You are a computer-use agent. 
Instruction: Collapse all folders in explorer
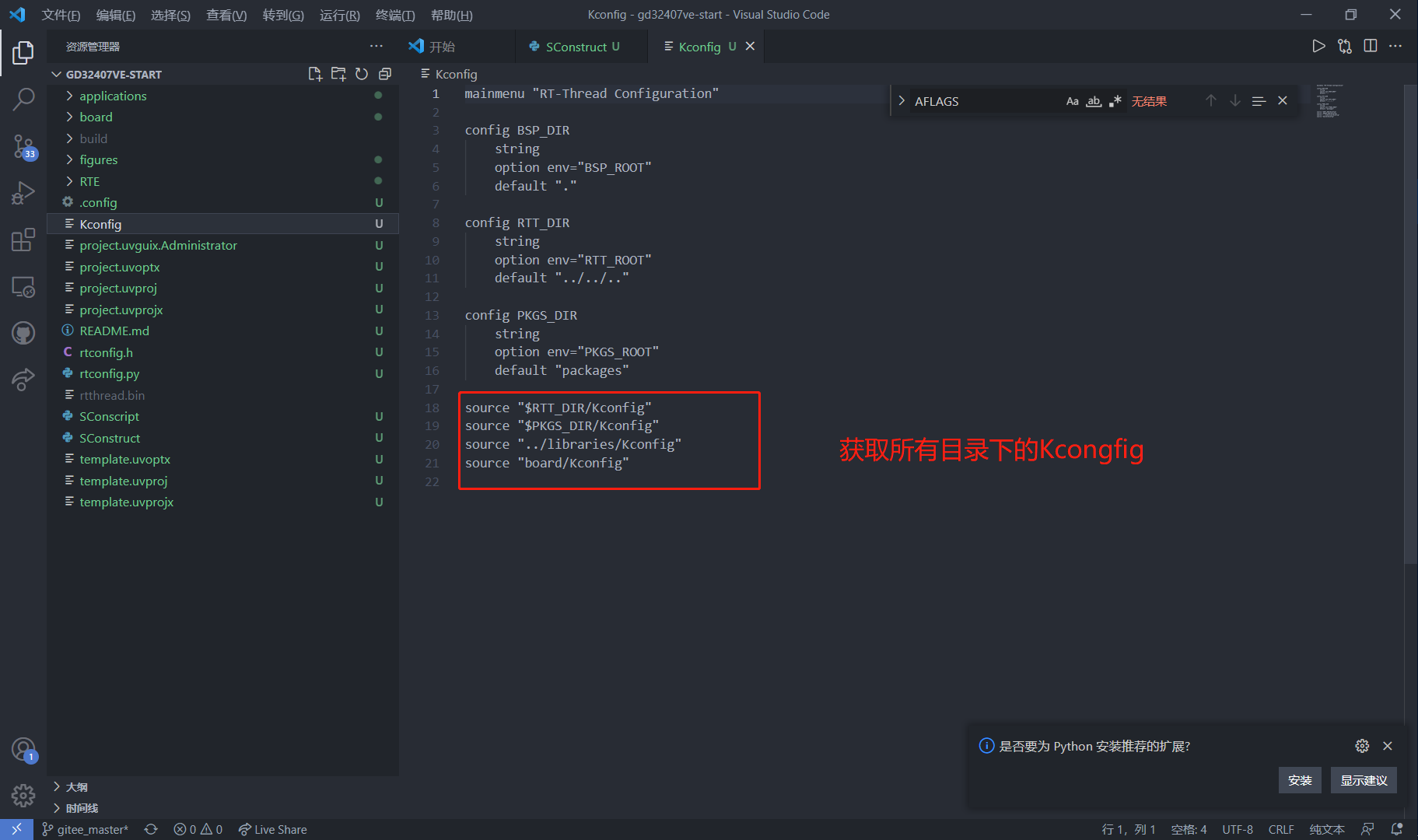(x=385, y=74)
